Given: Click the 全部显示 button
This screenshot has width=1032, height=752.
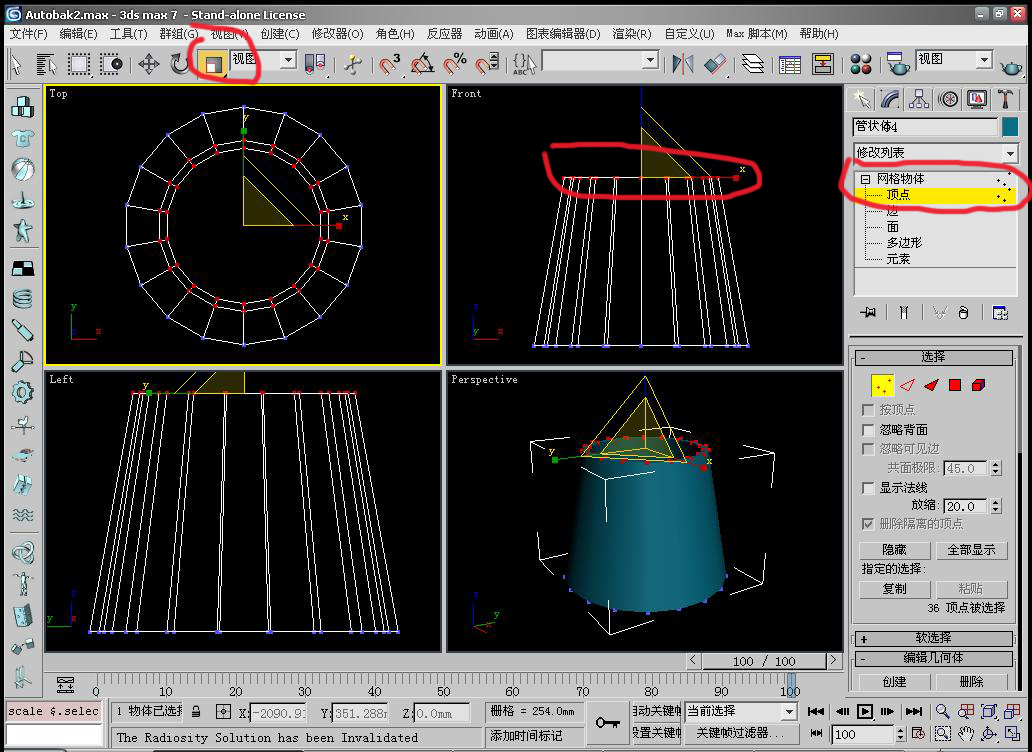Looking at the screenshot, I should coord(971,550).
